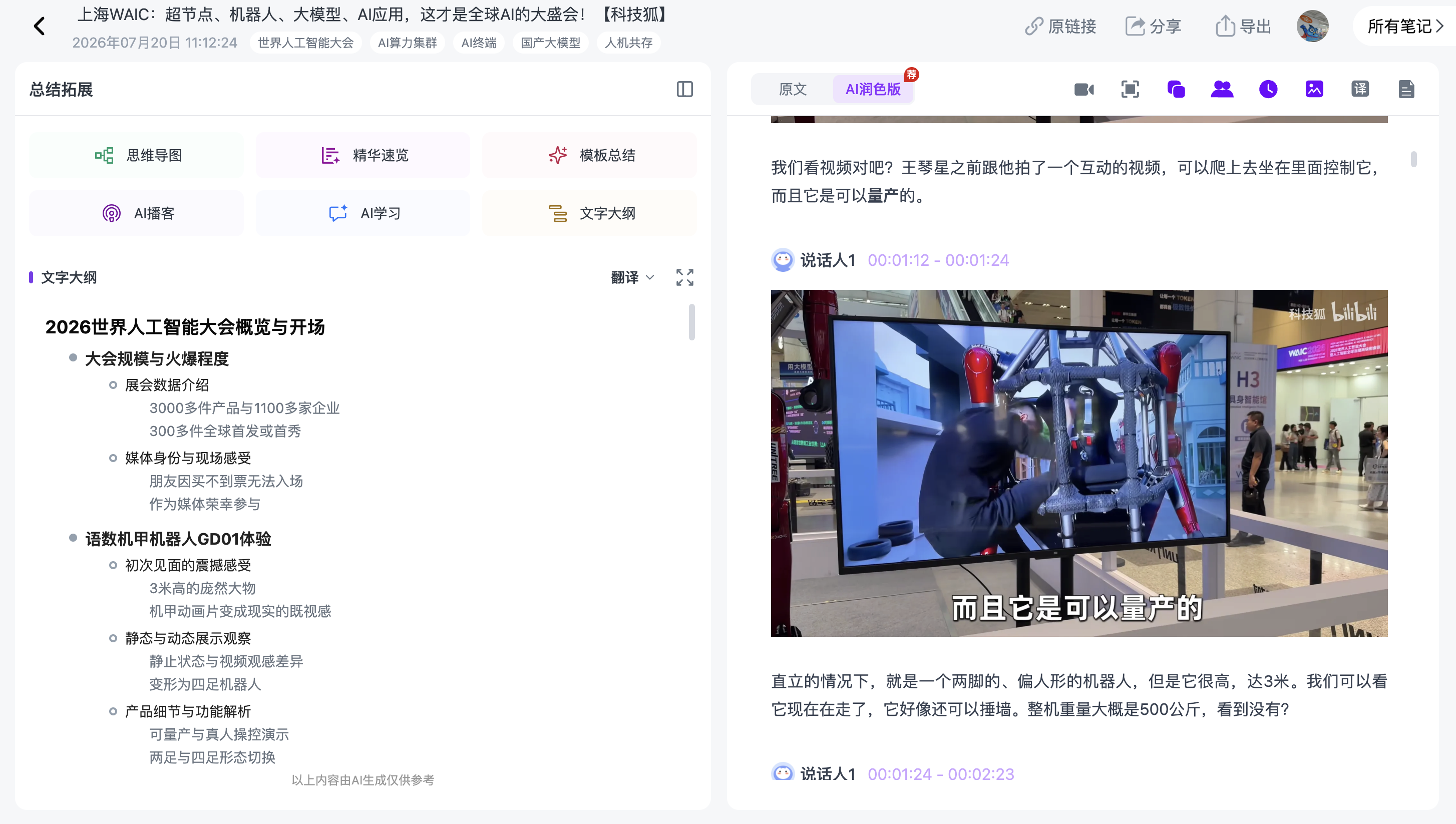Click the video screenshot of mecha robot
The height and width of the screenshot is (824, 1456).
coord(1079,464)
